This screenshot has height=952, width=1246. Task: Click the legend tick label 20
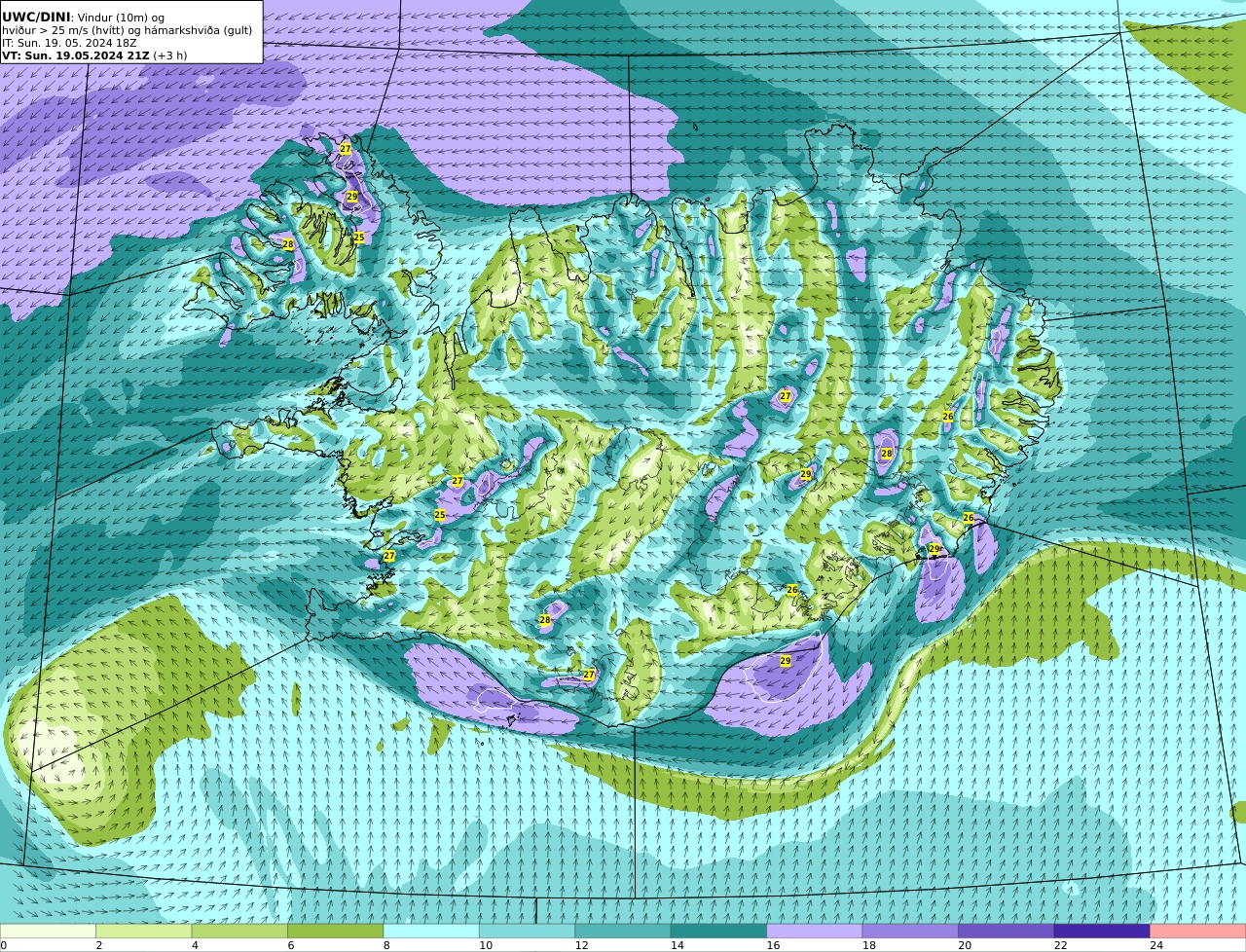(x=965, y=945)
